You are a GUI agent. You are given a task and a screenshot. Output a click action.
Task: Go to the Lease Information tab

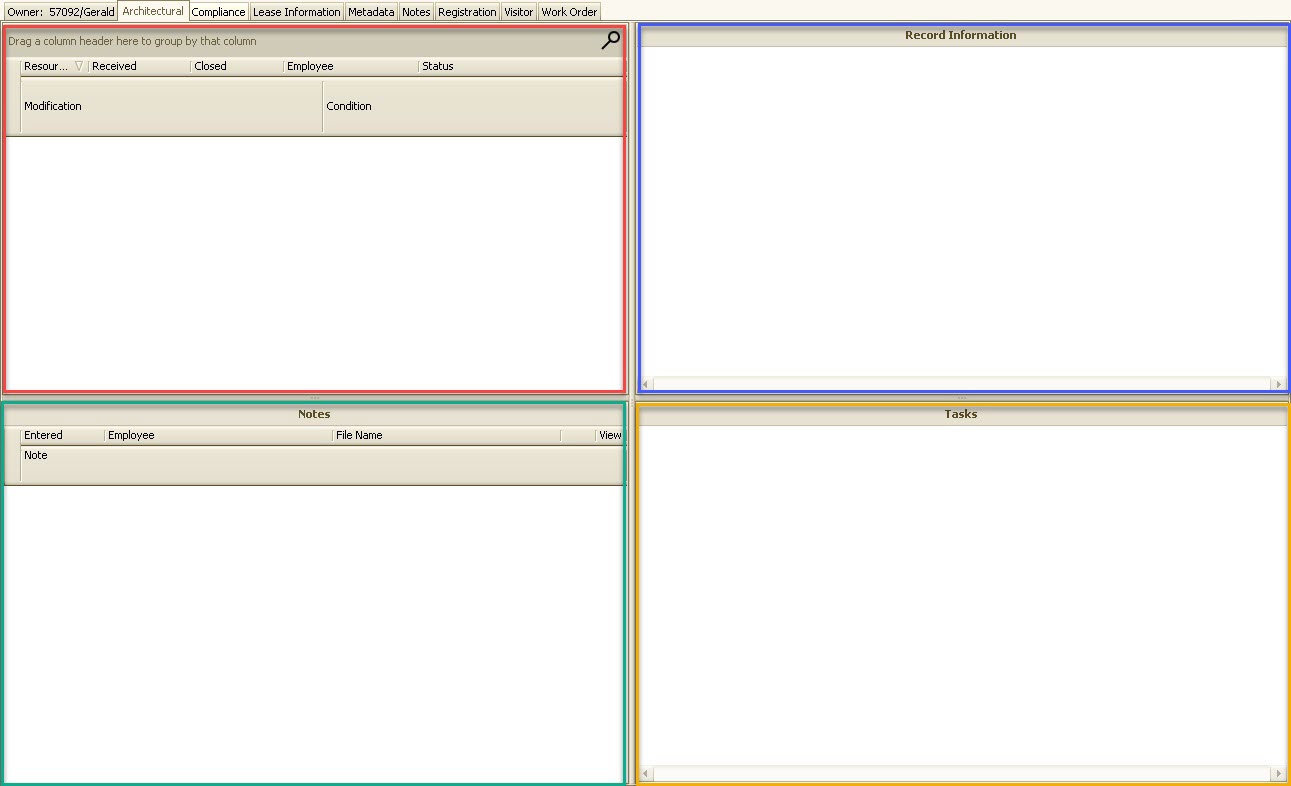[x=296, y=12]
